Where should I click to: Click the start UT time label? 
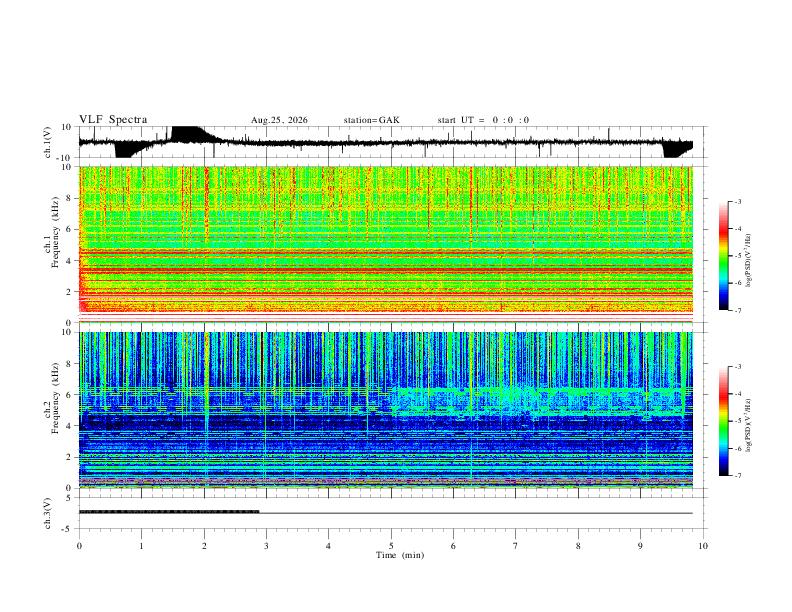click(483, 120)
